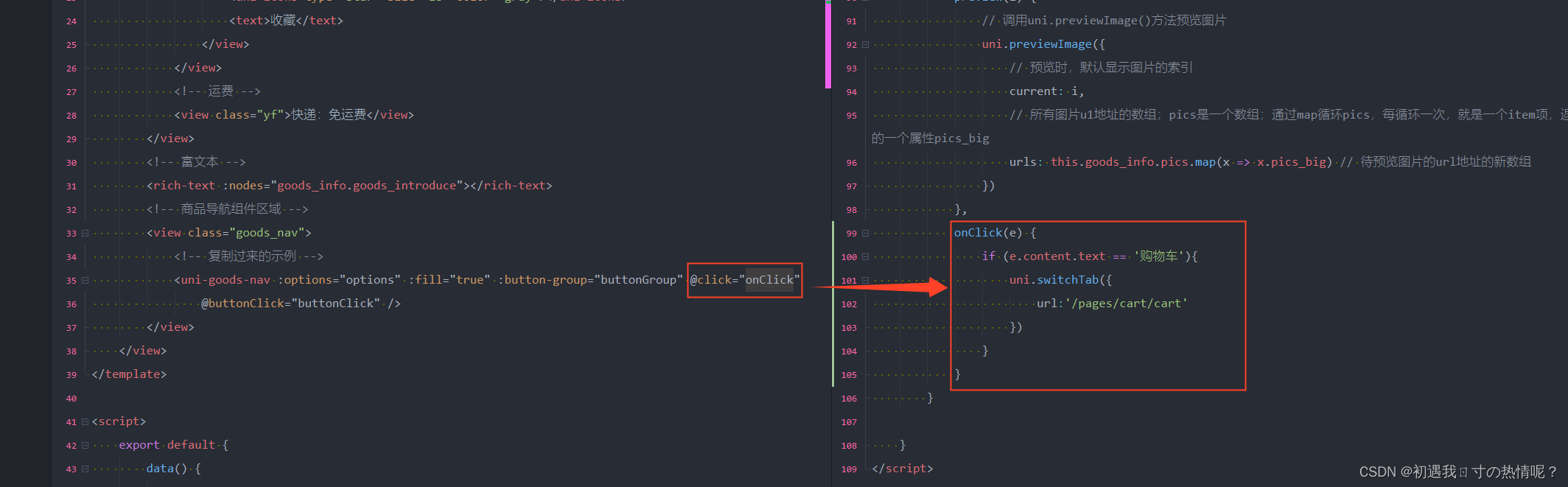This screenshot has height=487, width=1568.
Task: Collapse the if statement fold on line 100
Action: 865,257
